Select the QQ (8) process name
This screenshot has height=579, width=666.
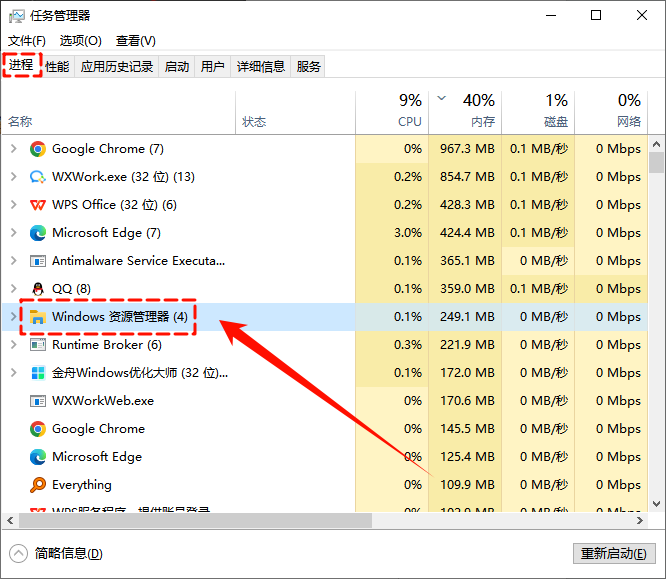[71, 289]
